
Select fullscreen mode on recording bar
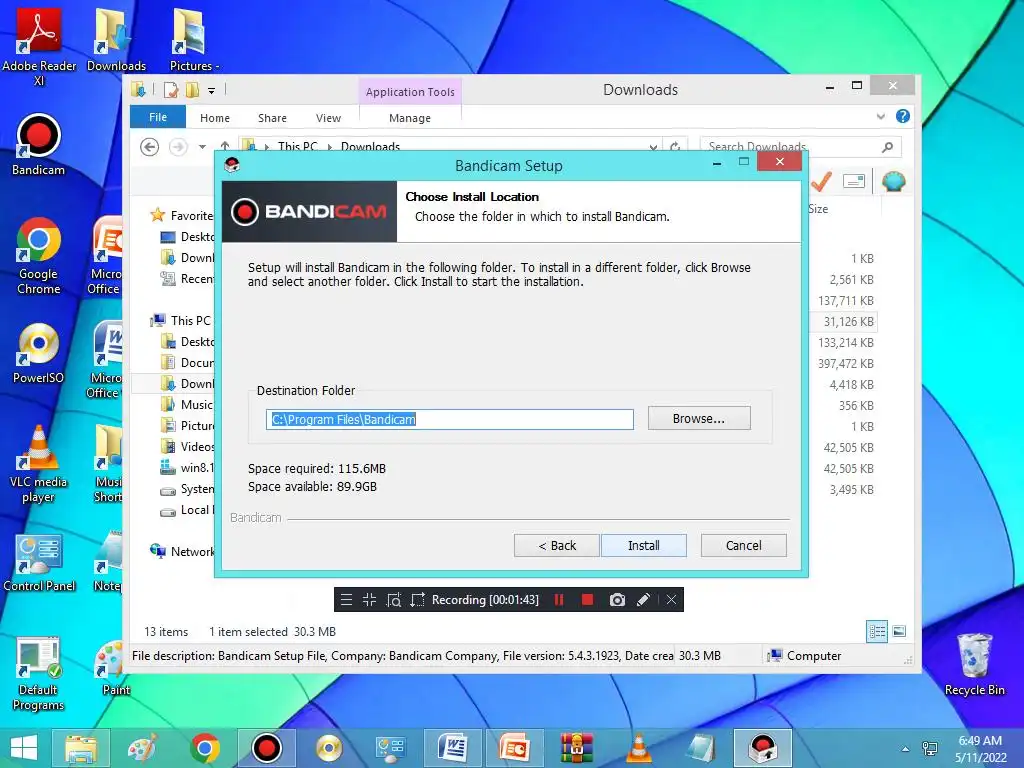[x=370, y=600]
